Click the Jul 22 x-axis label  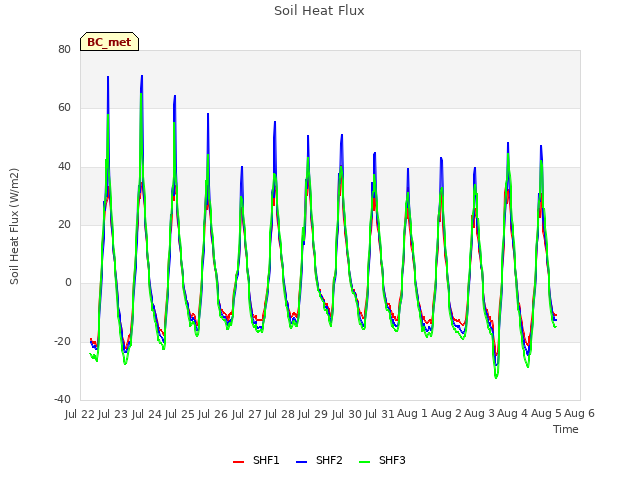(x=80, y=414)
